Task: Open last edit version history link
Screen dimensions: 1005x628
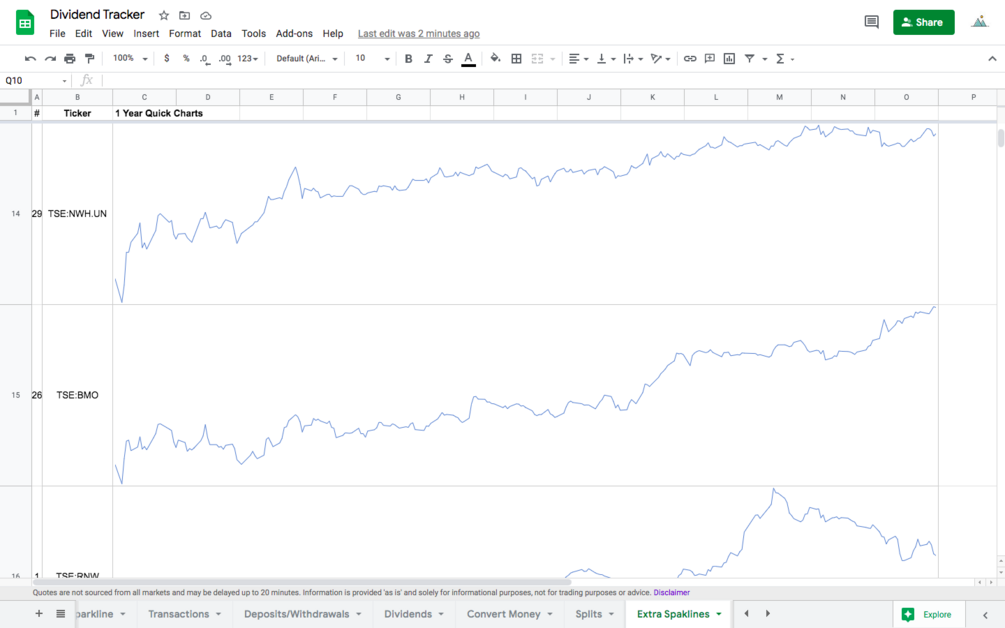Action: click(x=419, y=33)
